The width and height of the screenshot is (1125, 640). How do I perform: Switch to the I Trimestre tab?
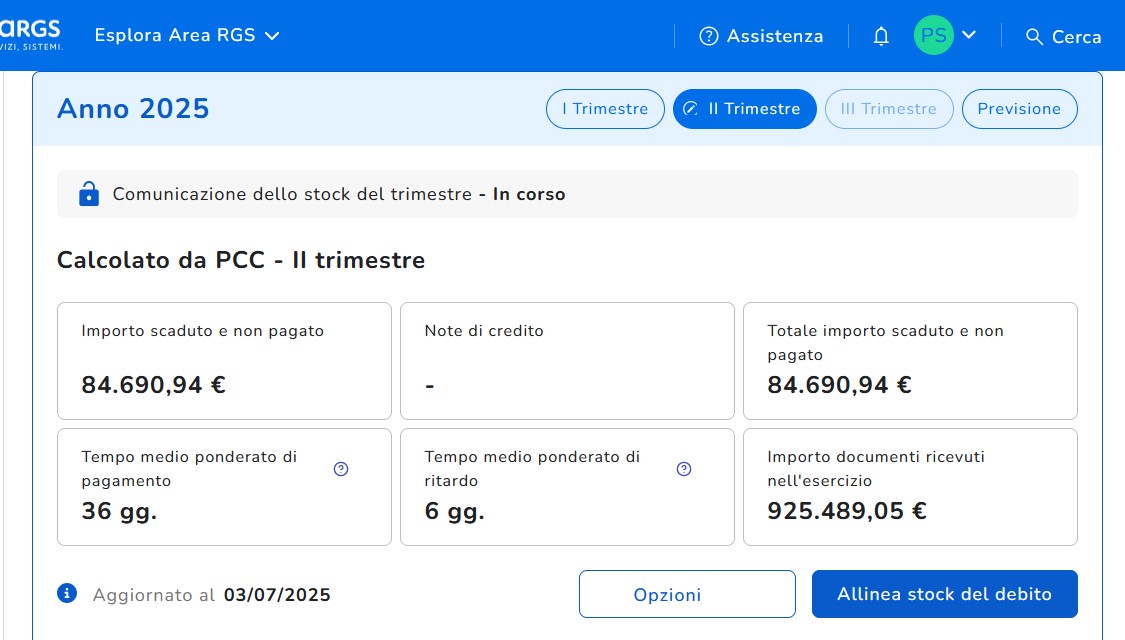coord(605,109)
